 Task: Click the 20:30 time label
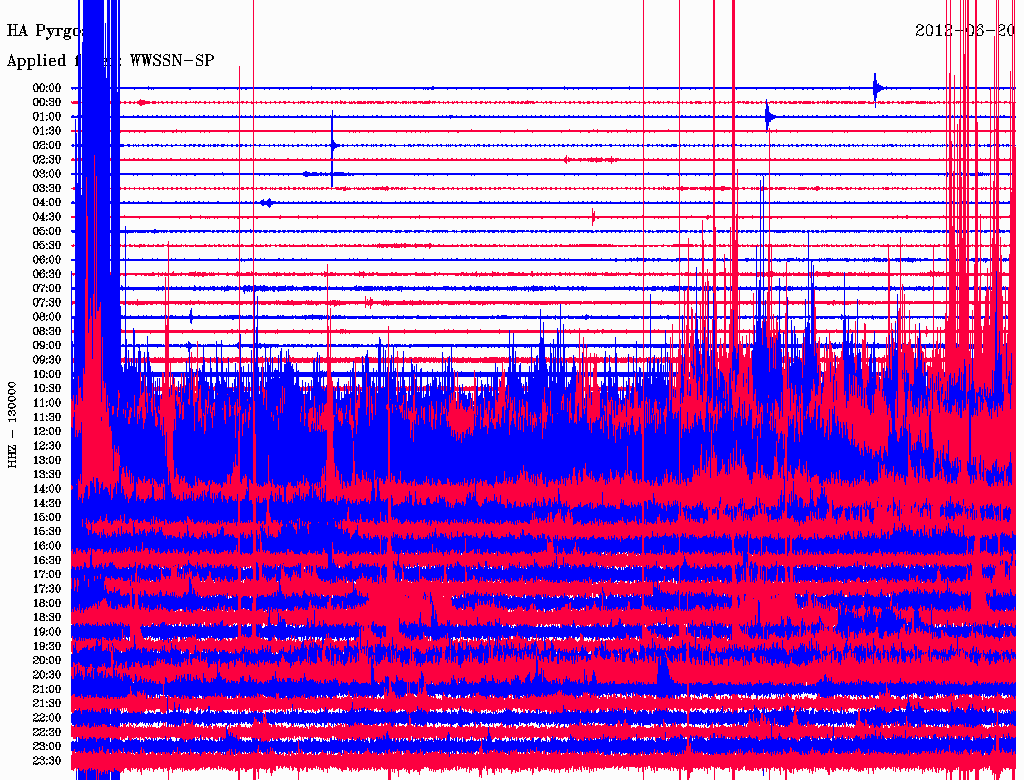pyautogui.click(x=47, y=675)
